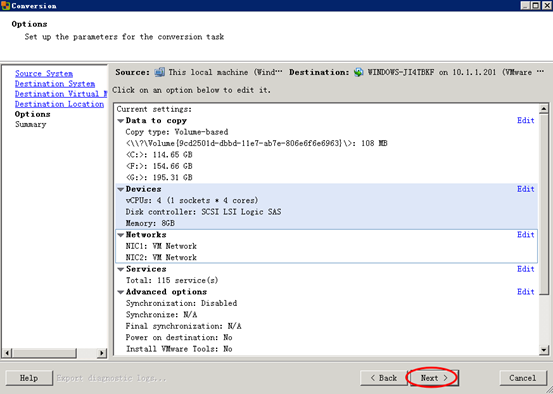Edit the Devices settings

pos(525,189)
